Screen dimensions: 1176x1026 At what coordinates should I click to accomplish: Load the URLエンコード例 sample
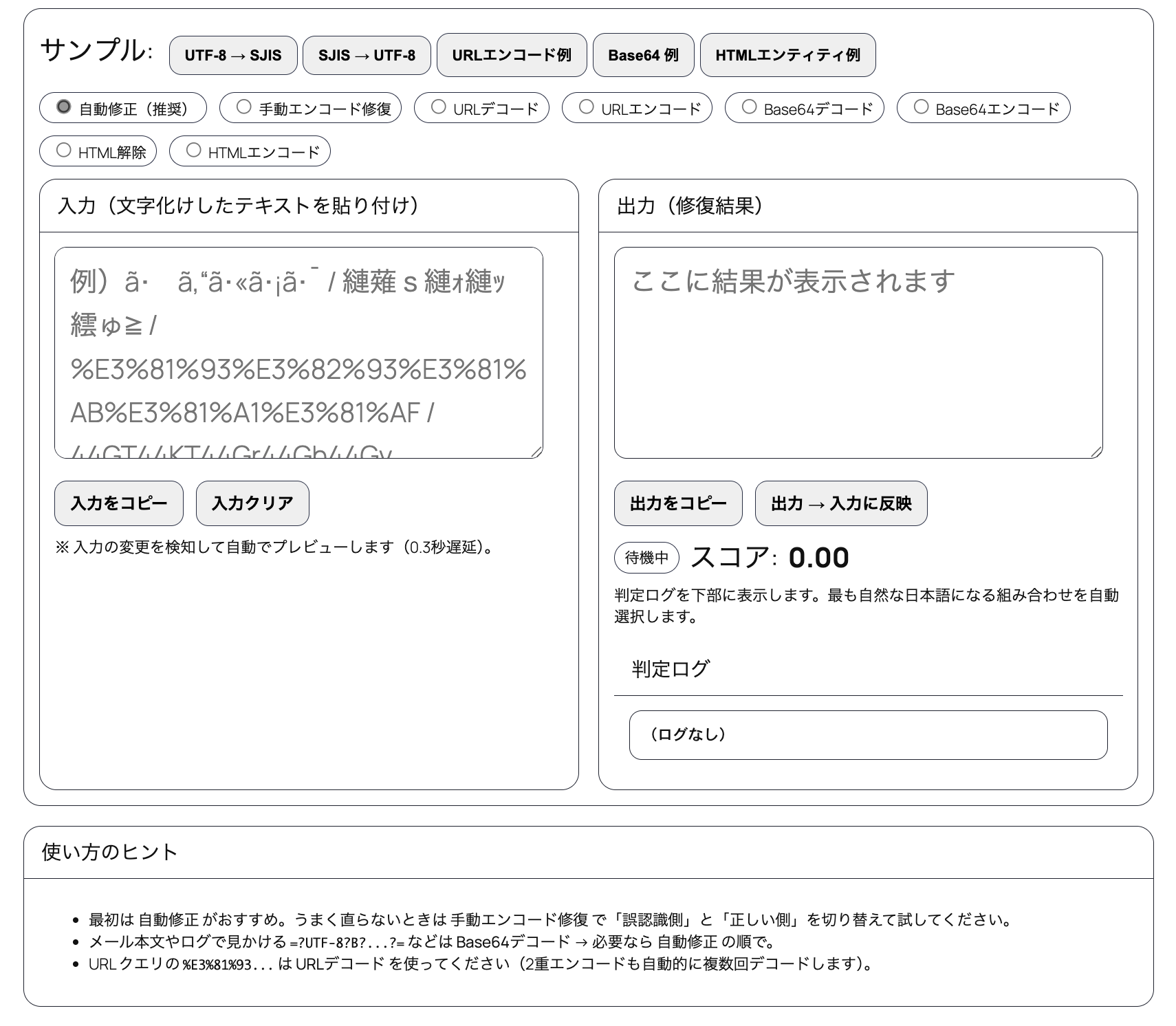pos(512,55)
